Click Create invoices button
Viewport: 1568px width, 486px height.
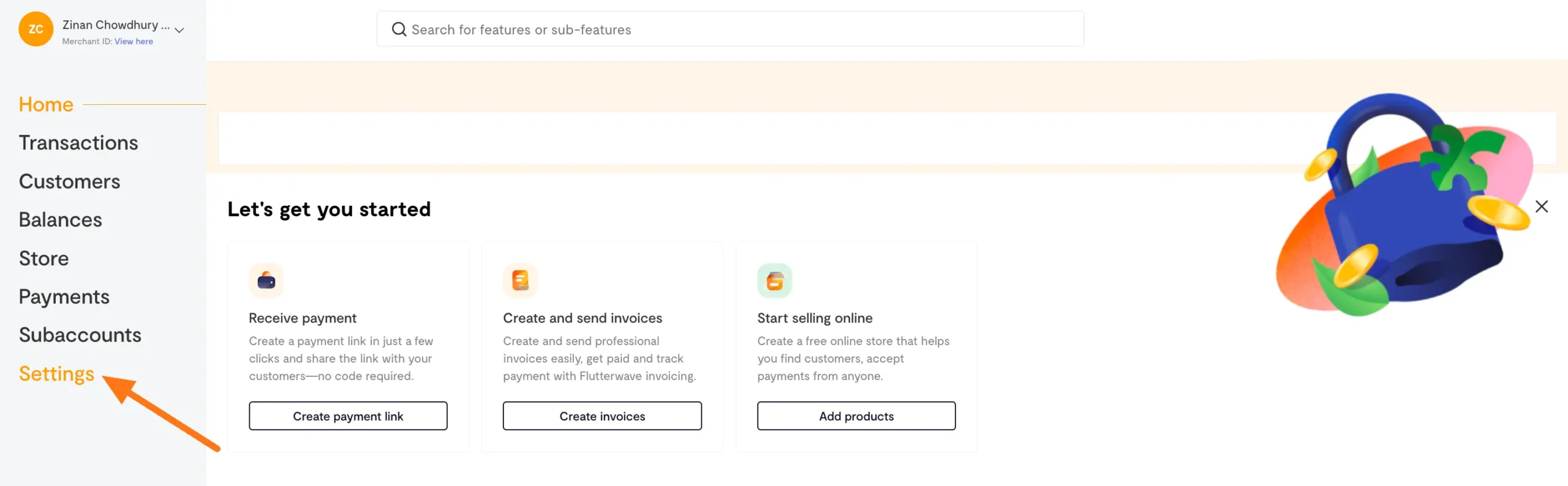[x=602, y=416]
